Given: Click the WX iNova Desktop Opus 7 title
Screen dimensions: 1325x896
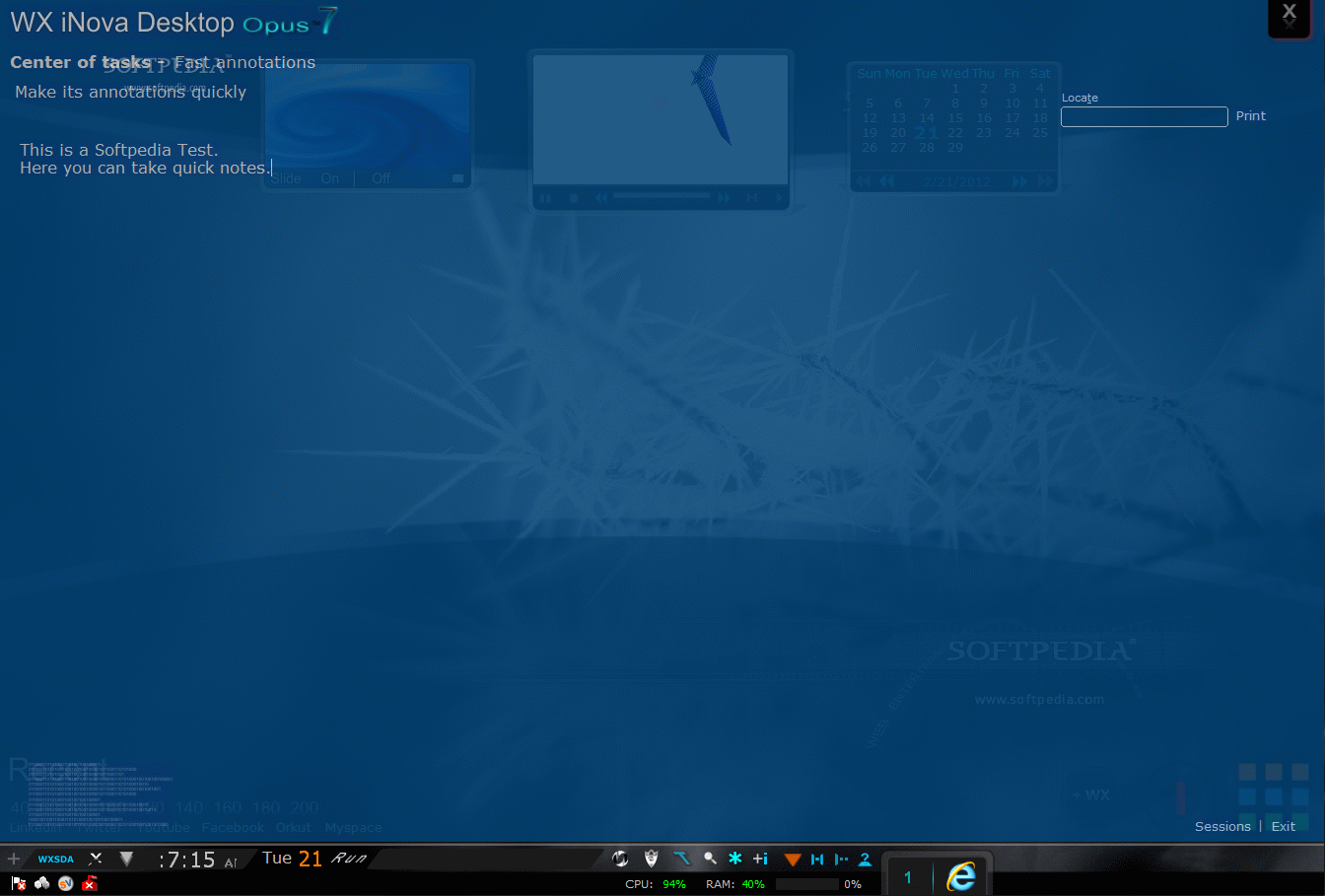Looking at the screenshot, I should coord(174,22).
